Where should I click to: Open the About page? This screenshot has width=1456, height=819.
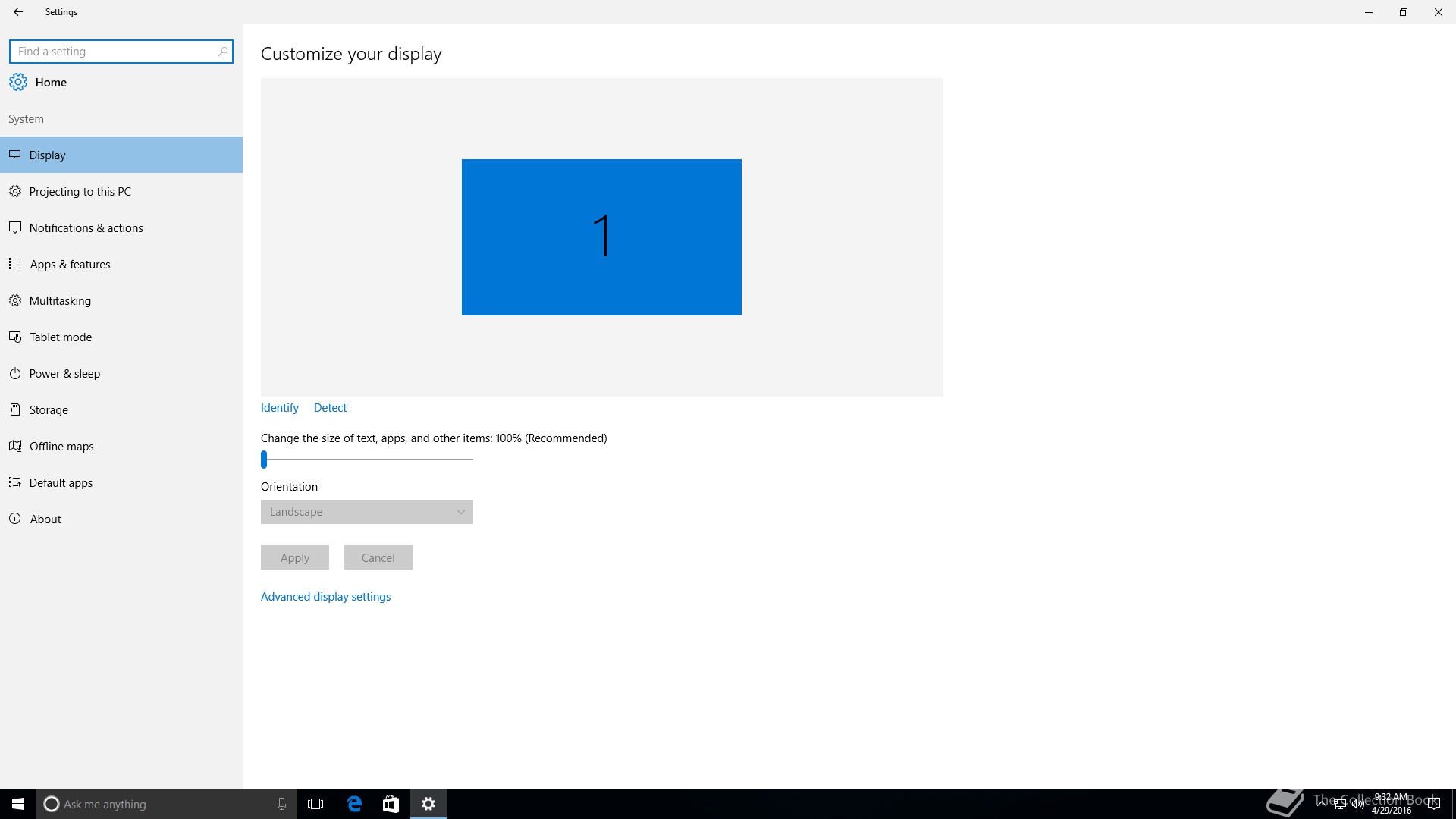pos(121,519)
